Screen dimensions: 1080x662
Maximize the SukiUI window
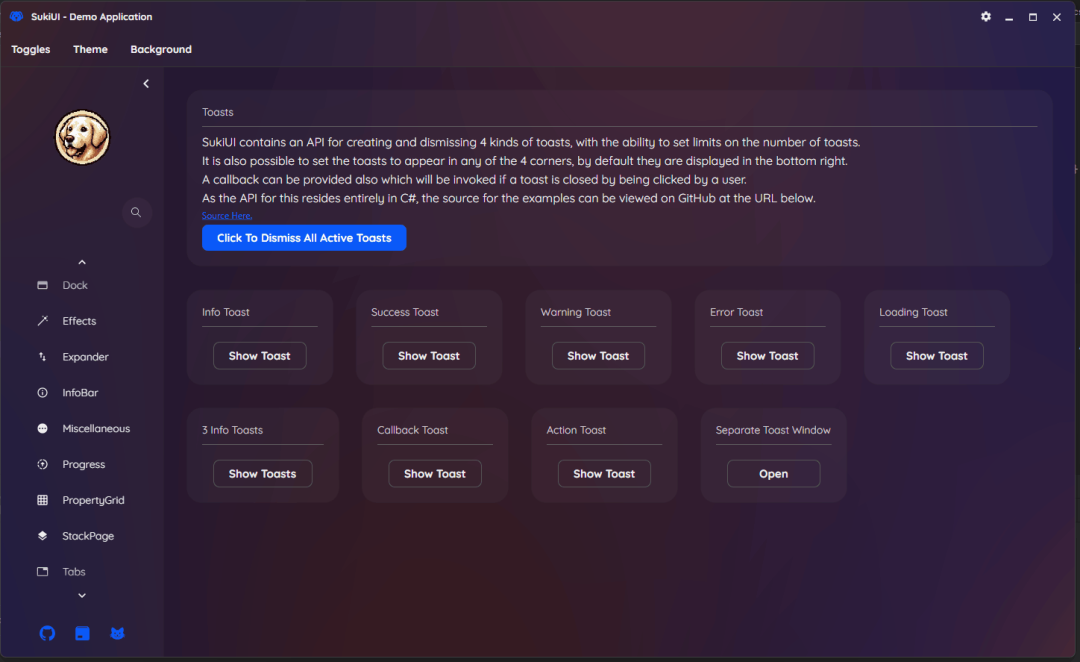click(x=1032, y=17)
